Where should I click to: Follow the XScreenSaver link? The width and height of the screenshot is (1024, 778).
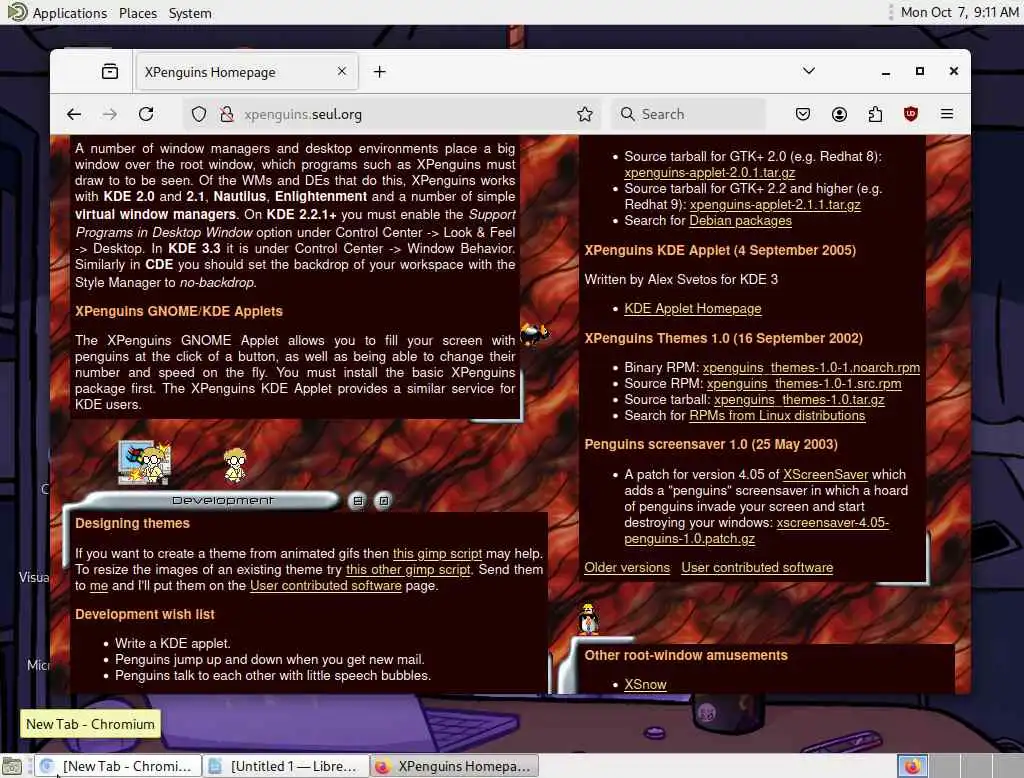pyautogui.click(x=825, y=475)
